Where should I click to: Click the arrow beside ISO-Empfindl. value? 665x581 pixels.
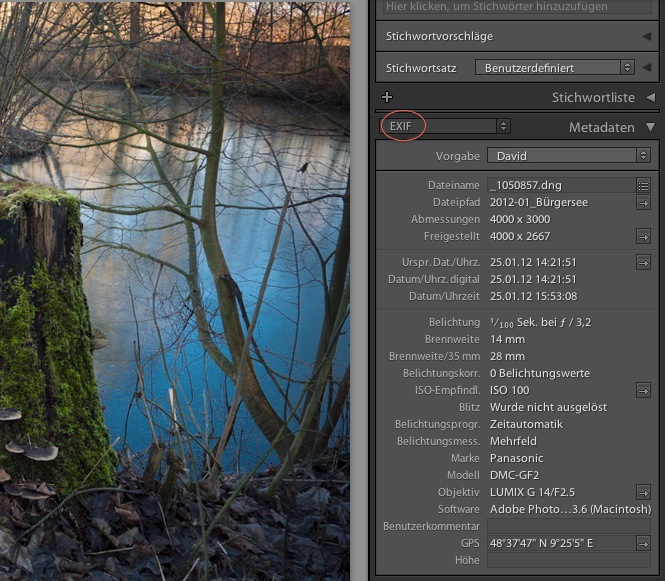pyautogui.click(x=643, y=390)
